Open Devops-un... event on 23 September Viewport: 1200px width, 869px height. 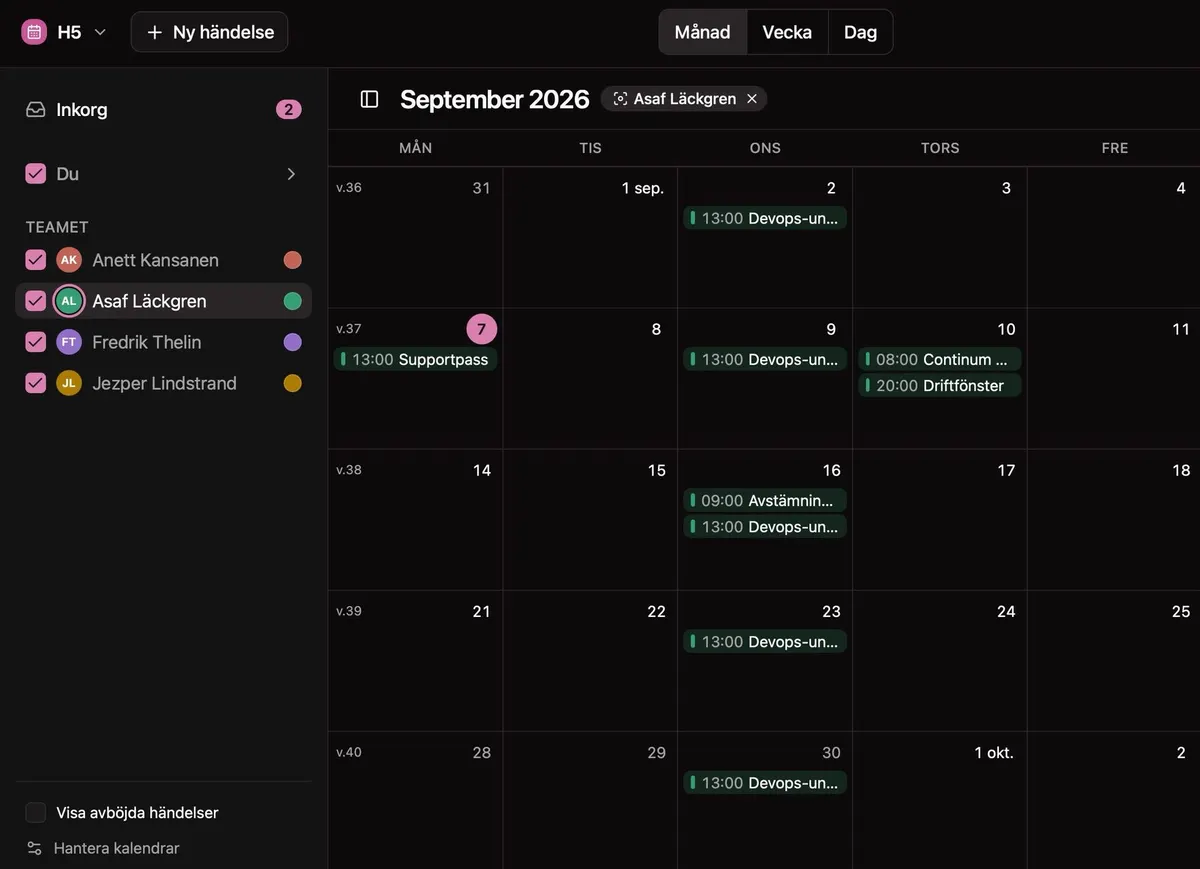coord(765,641)
